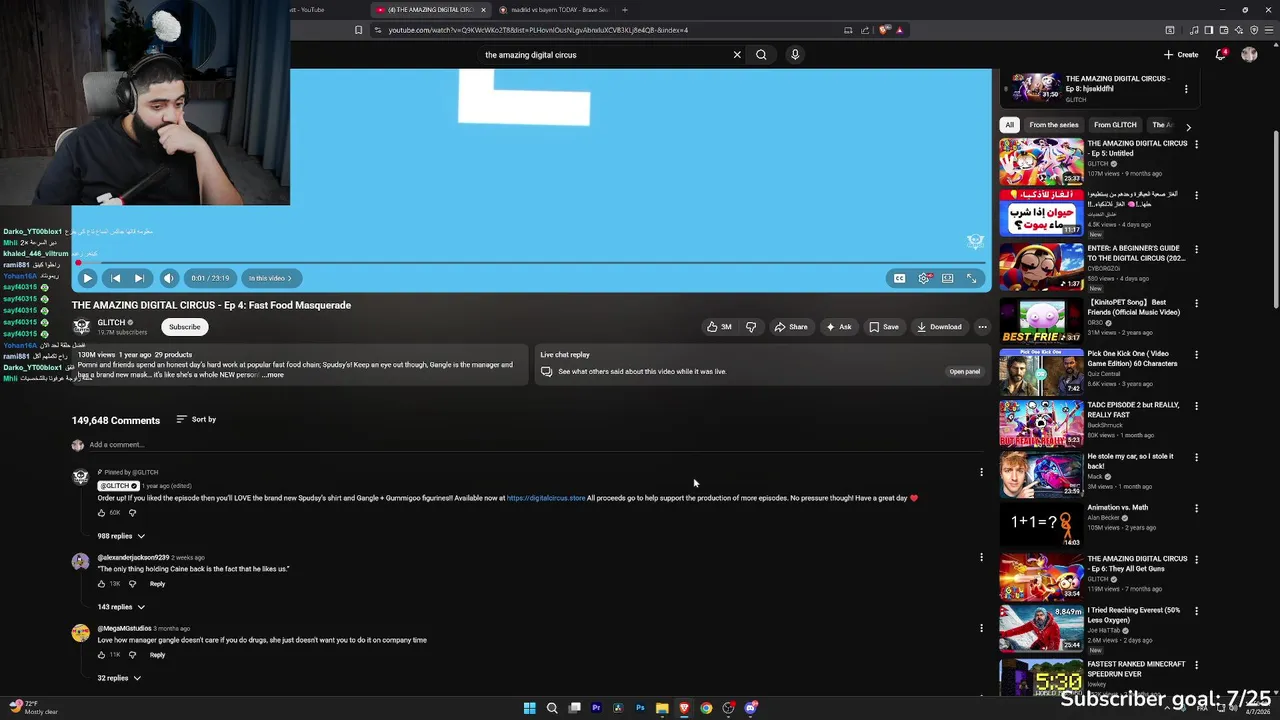The image size is (1280, 720).
Task: Mute the video with the speaker icon
Action: coord(169,278)
